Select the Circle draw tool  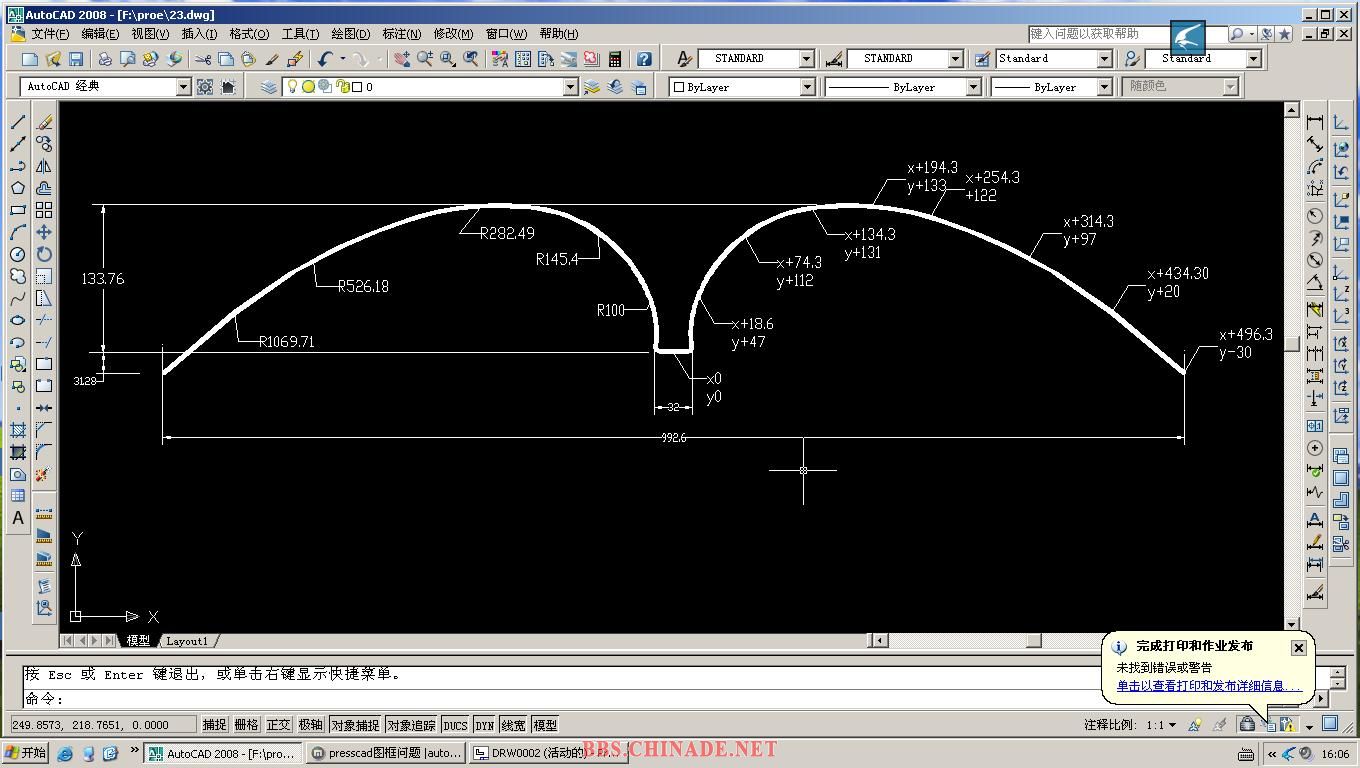[18, 254]
